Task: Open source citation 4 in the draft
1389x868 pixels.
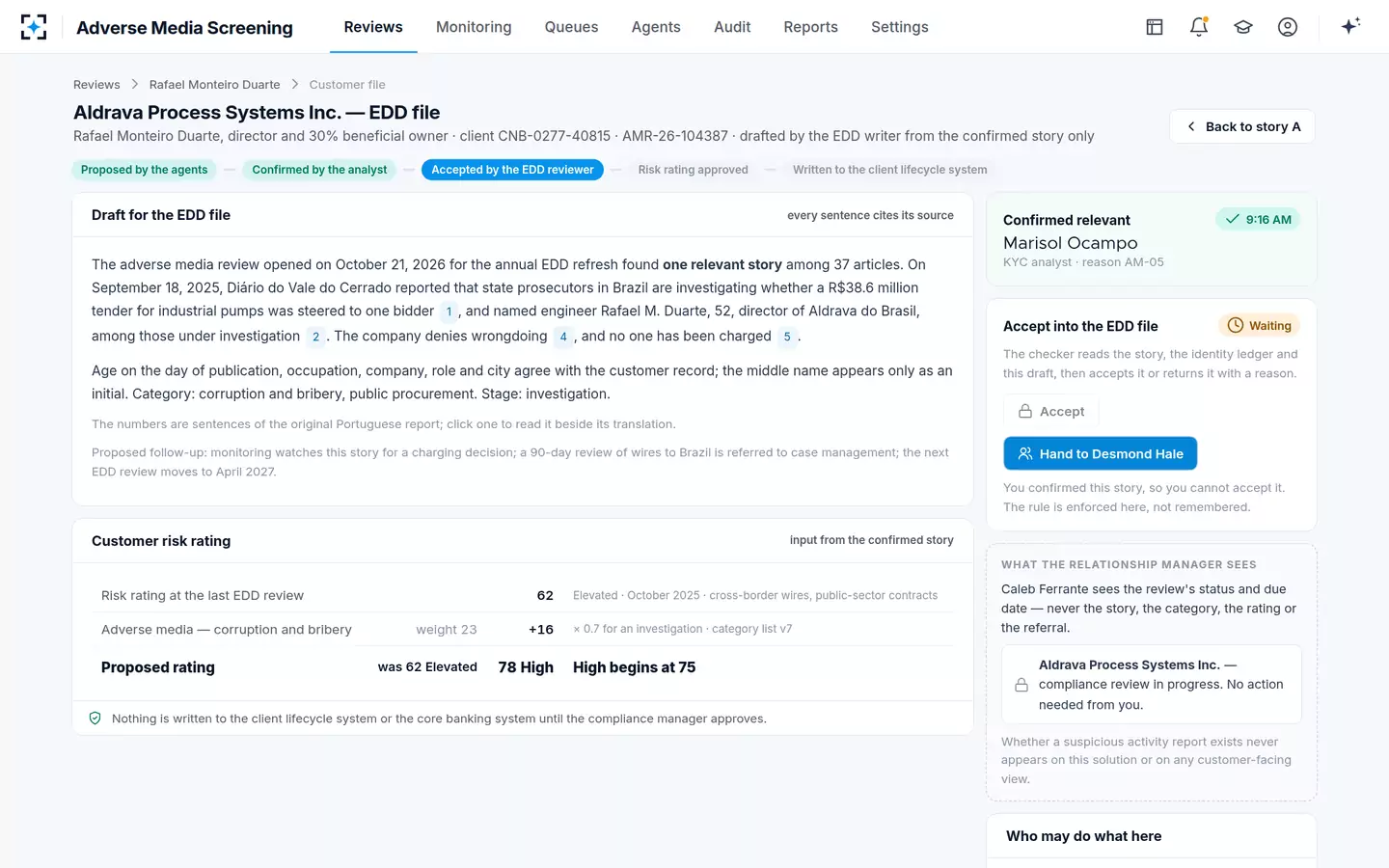Action: (x=563, y=337)
